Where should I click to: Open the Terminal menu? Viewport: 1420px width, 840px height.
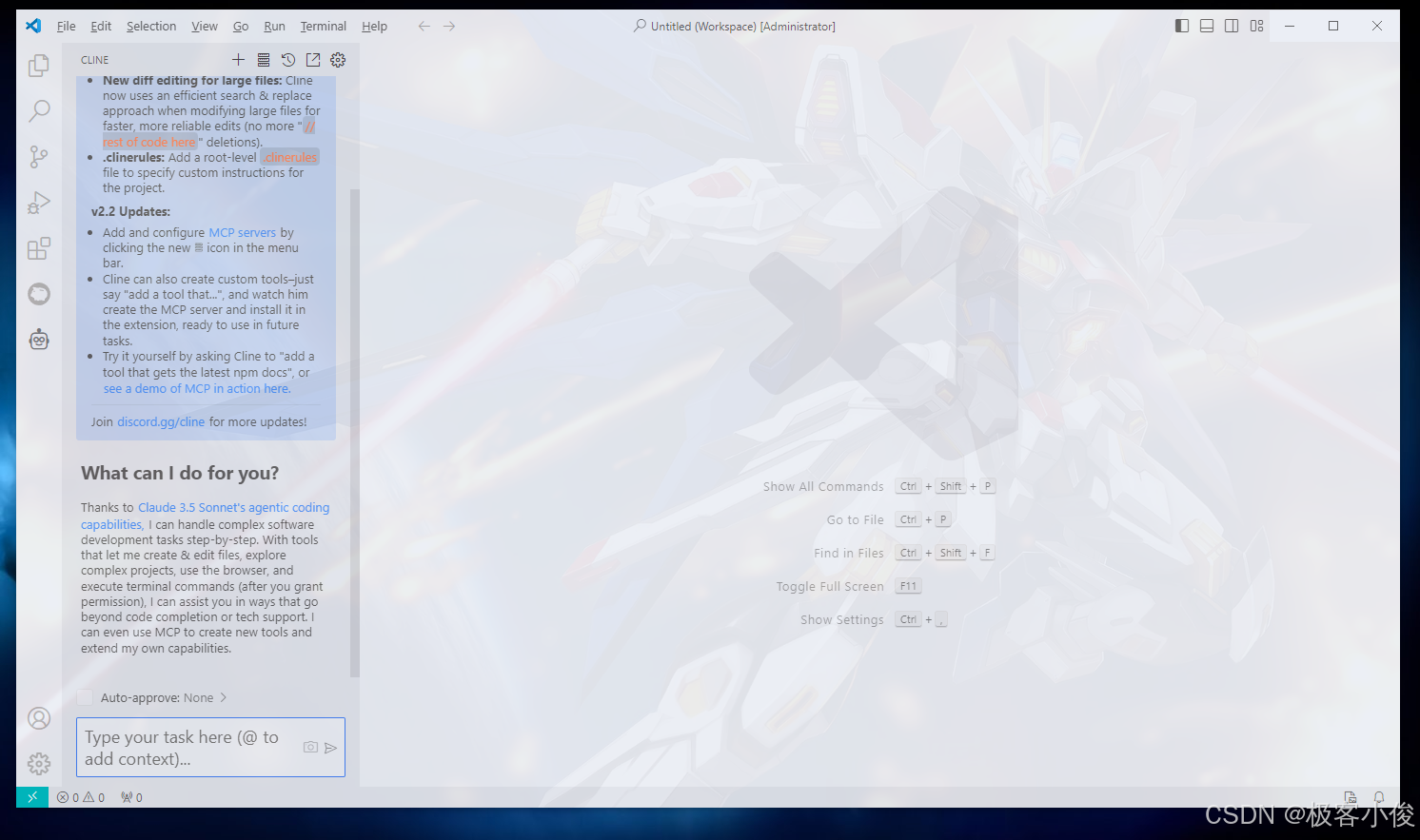[x=323, y=26]
